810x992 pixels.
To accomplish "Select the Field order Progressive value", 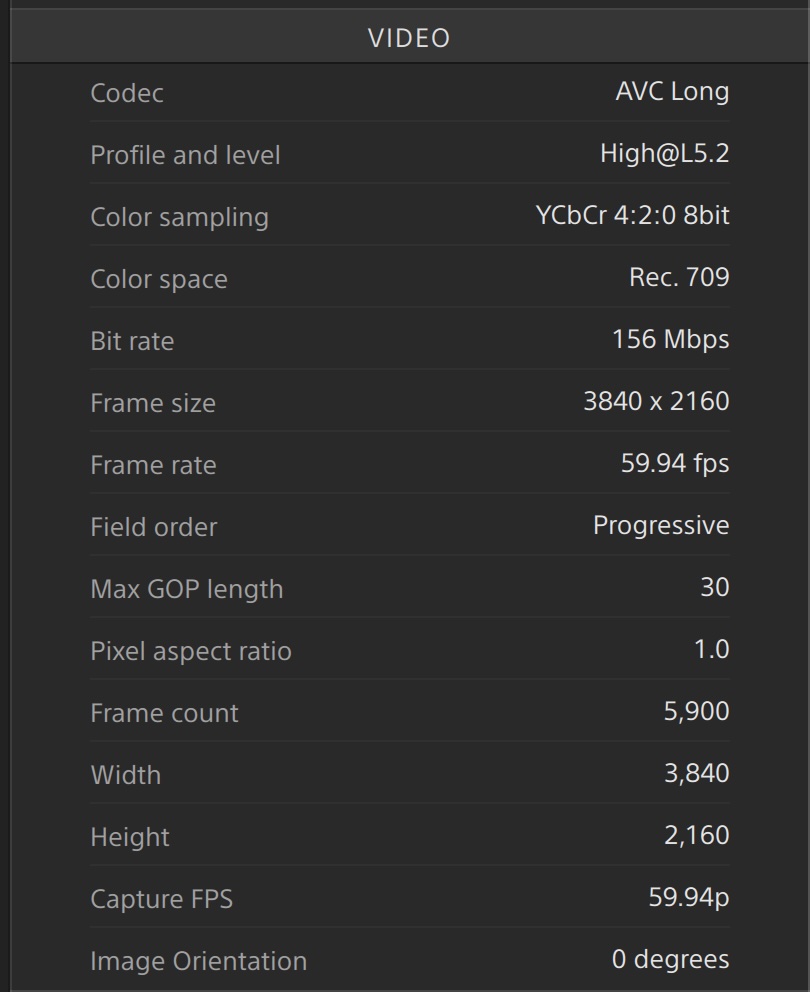I will 661,526.
